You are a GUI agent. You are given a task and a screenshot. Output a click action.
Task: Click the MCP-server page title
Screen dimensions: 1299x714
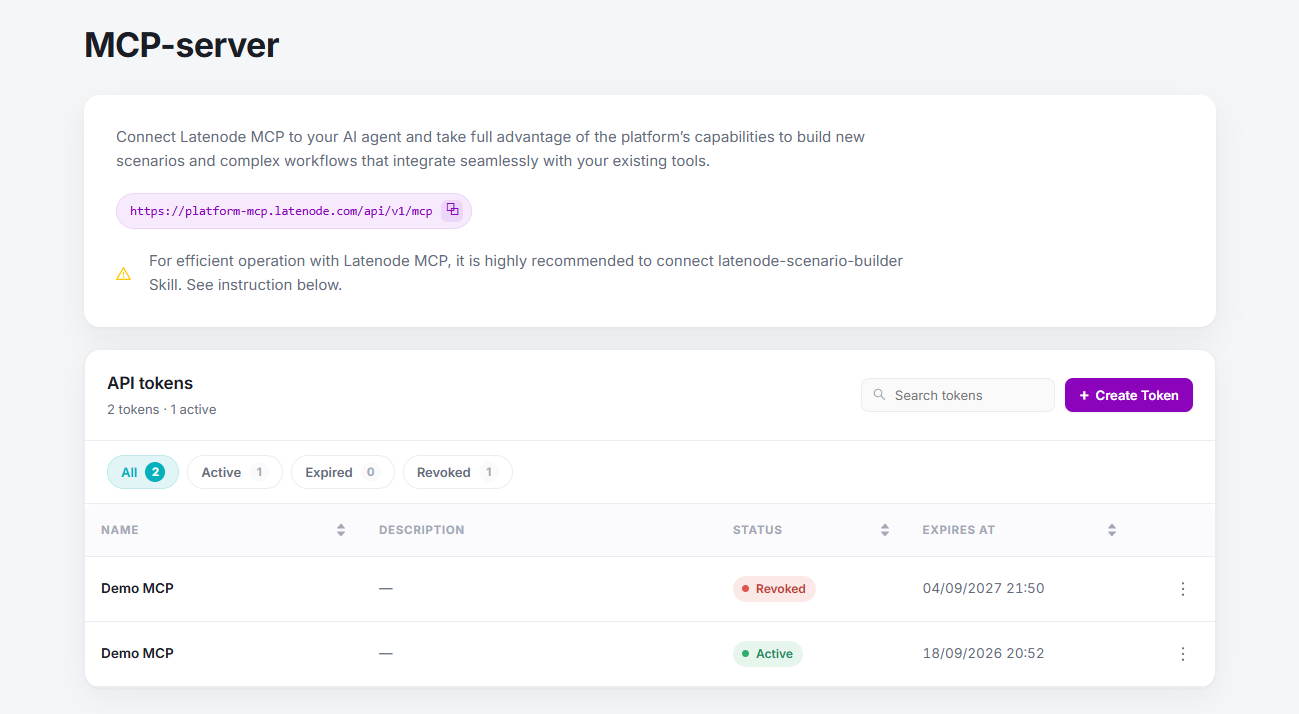[x=181, y=45]
